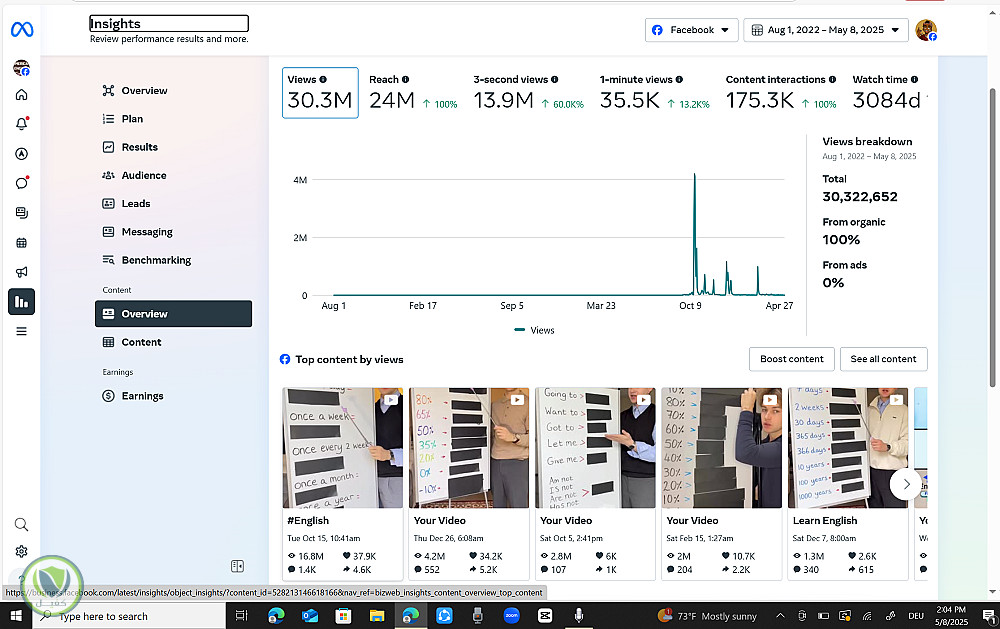1000x629 pixels.
Task: Open Benchmarking in the sidebar
Action: (156, 260)
